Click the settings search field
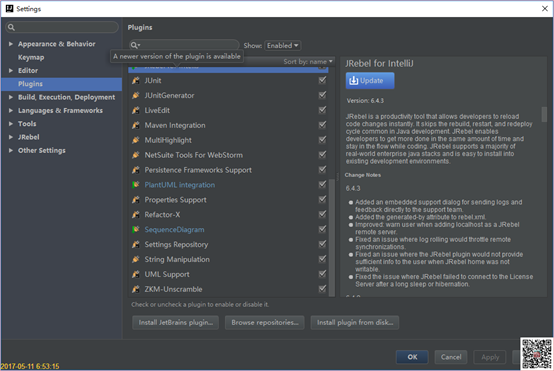 pyautogui.click(x=62, y=27)
